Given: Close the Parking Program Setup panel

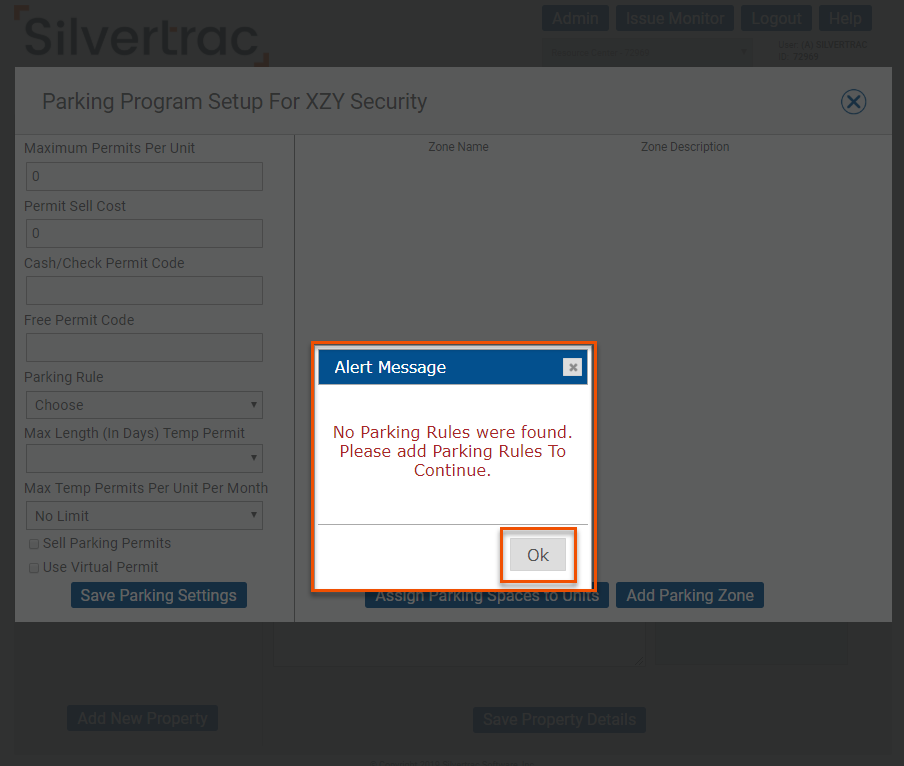Looking at the screenshot, I should click(853, 101).
